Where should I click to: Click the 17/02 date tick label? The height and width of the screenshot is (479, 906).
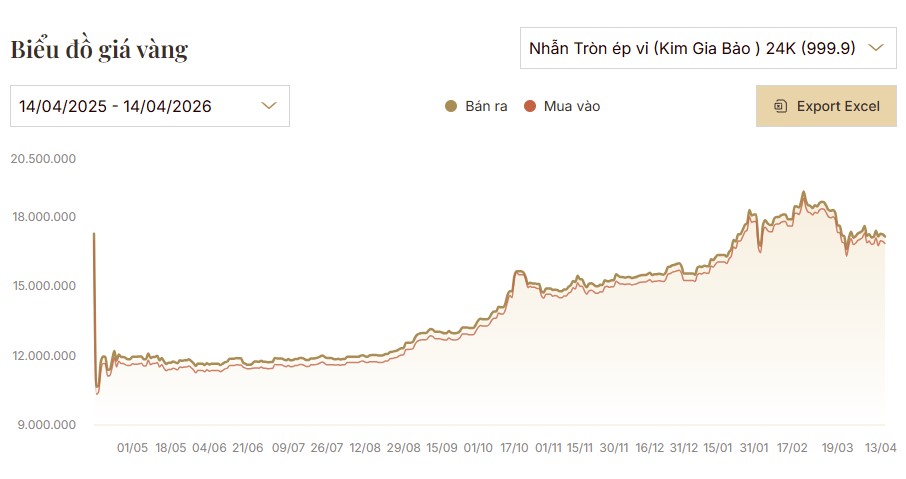(x=793, y=448)
